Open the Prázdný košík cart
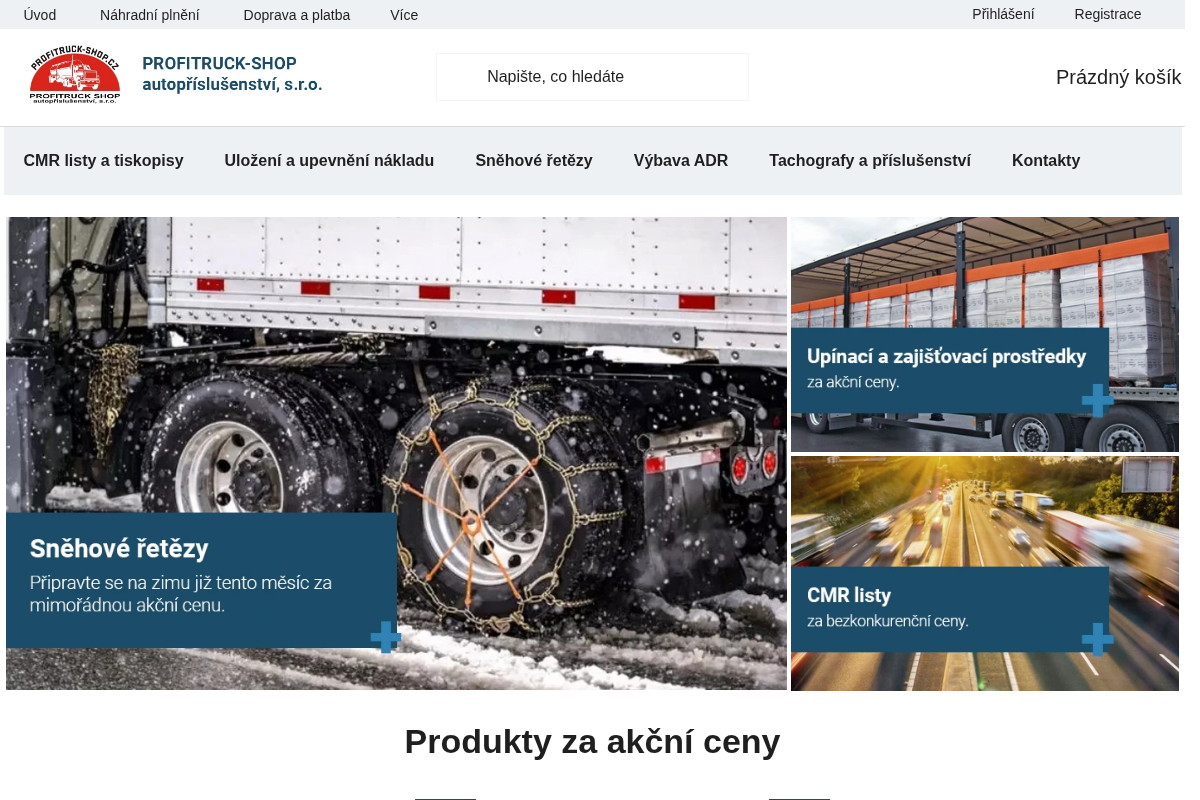Viewport: 1200px width, 800px height. click(1118, 77)
